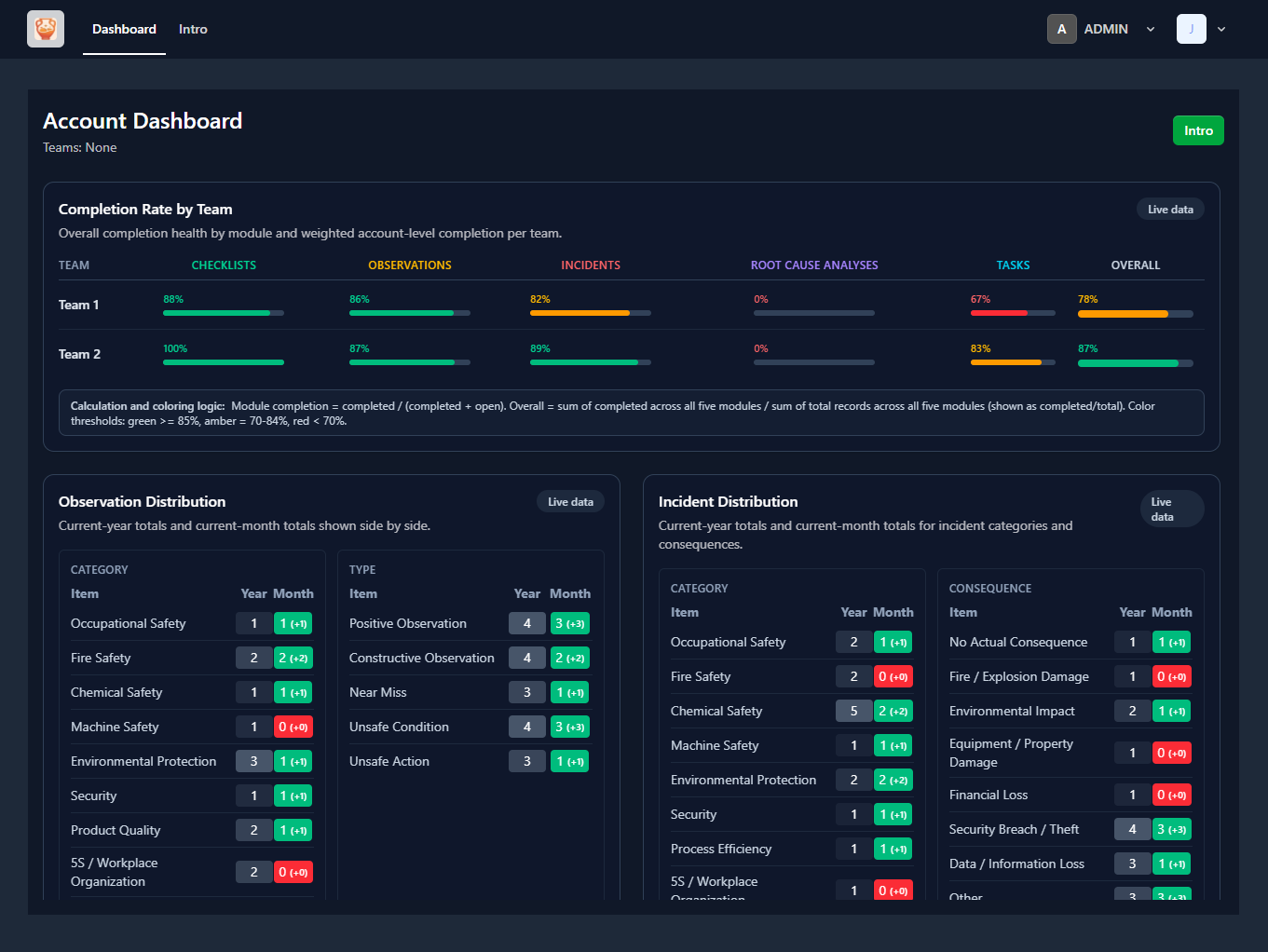Click Team 1 overall 78% progress bar
The width and height of the screenshot is (1268, 952).
(1136, 314)
